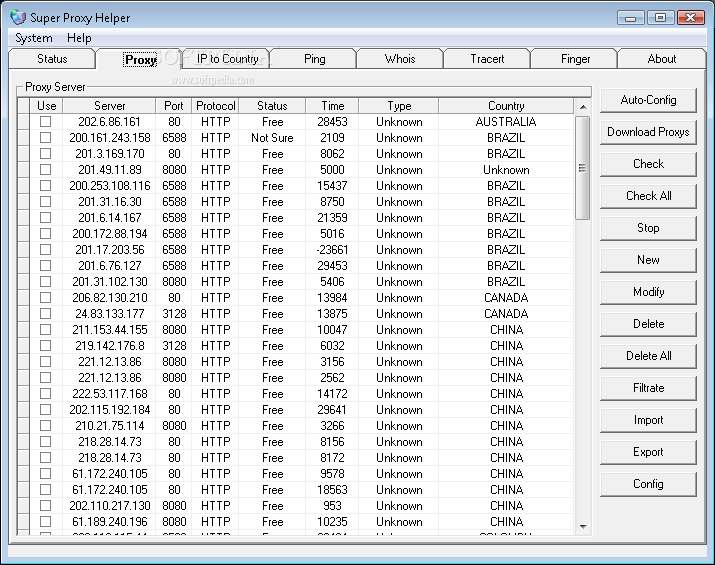
Task: Click the Download Proxys button
Action: point(648,132)
